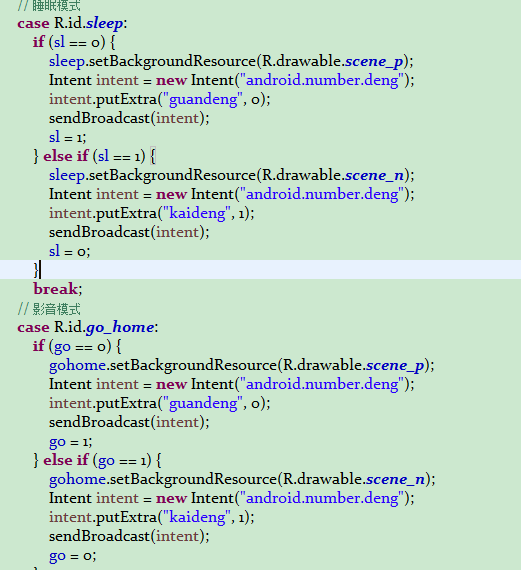521x570 pixels.
Task: Click sendBroadcast(intent) line above 'go = 0;'
Action: click(129, 536)
